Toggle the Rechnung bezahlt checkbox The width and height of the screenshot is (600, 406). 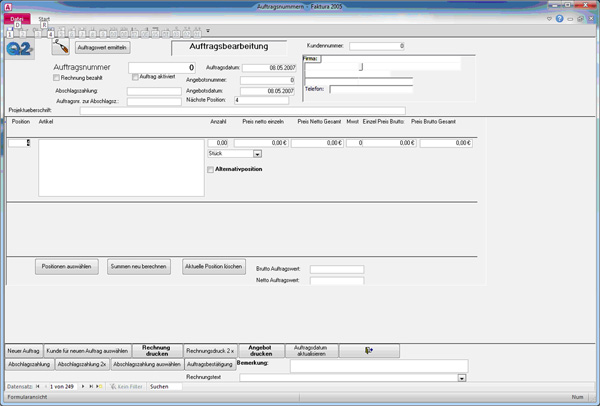56,78
